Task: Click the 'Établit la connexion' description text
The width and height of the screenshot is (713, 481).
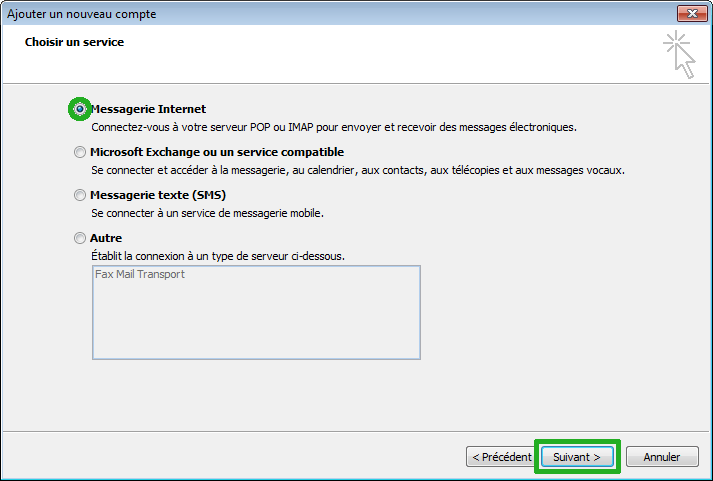Action: (x=218, y=256)
